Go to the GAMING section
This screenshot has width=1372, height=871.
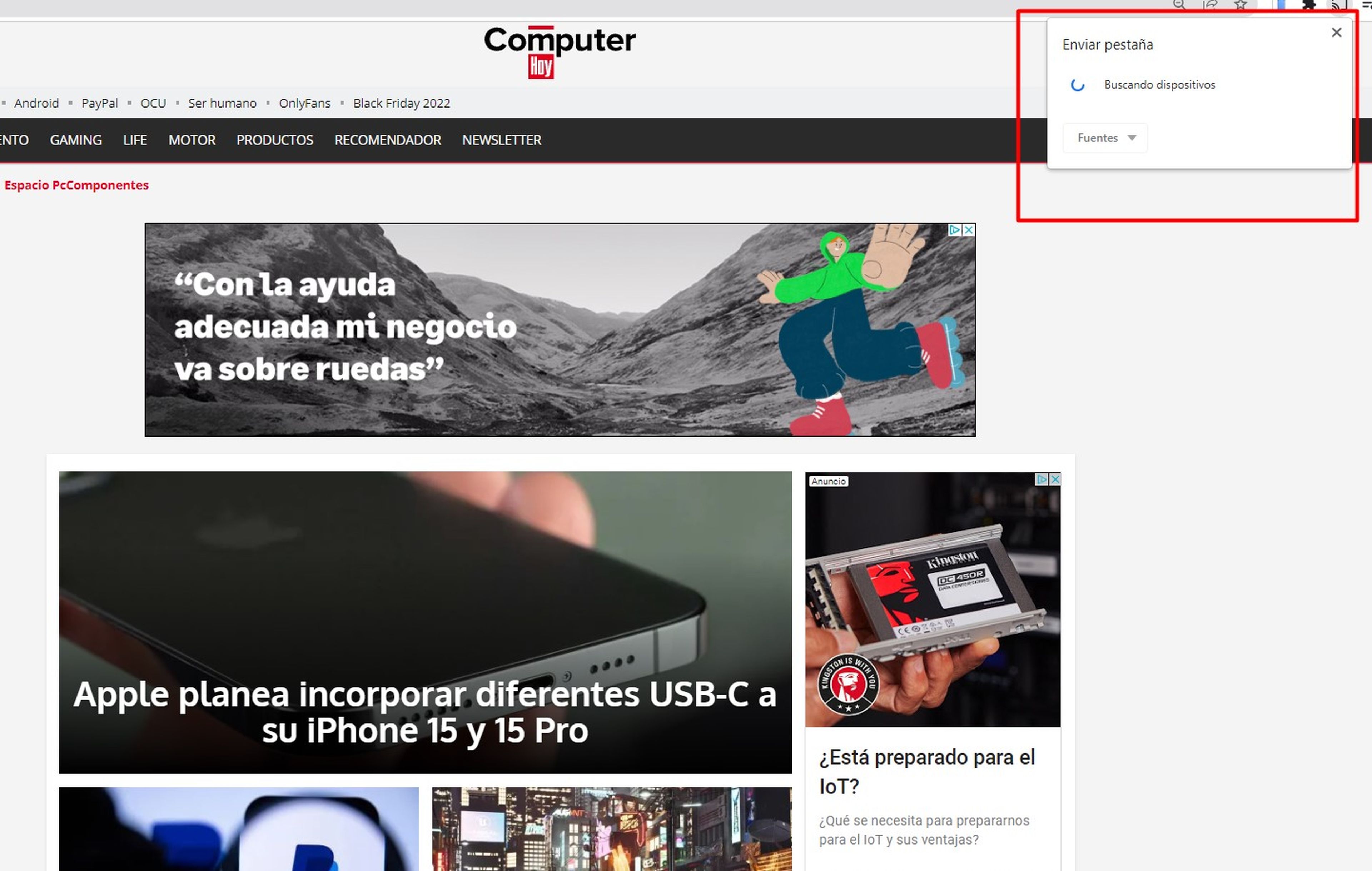tap(76, 140)
